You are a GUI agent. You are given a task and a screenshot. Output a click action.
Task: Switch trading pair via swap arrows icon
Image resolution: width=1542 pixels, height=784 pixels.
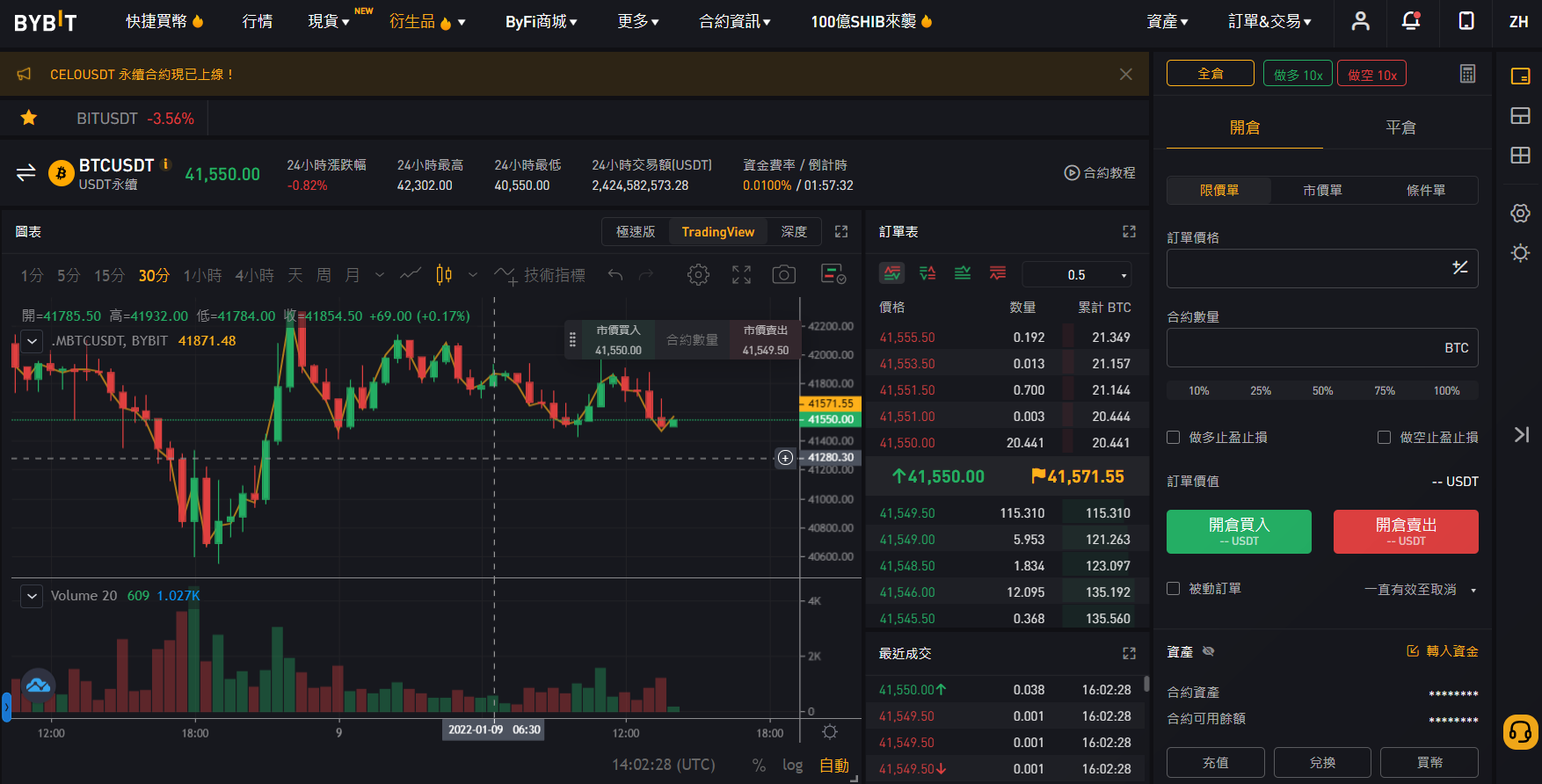click(26, 172)
